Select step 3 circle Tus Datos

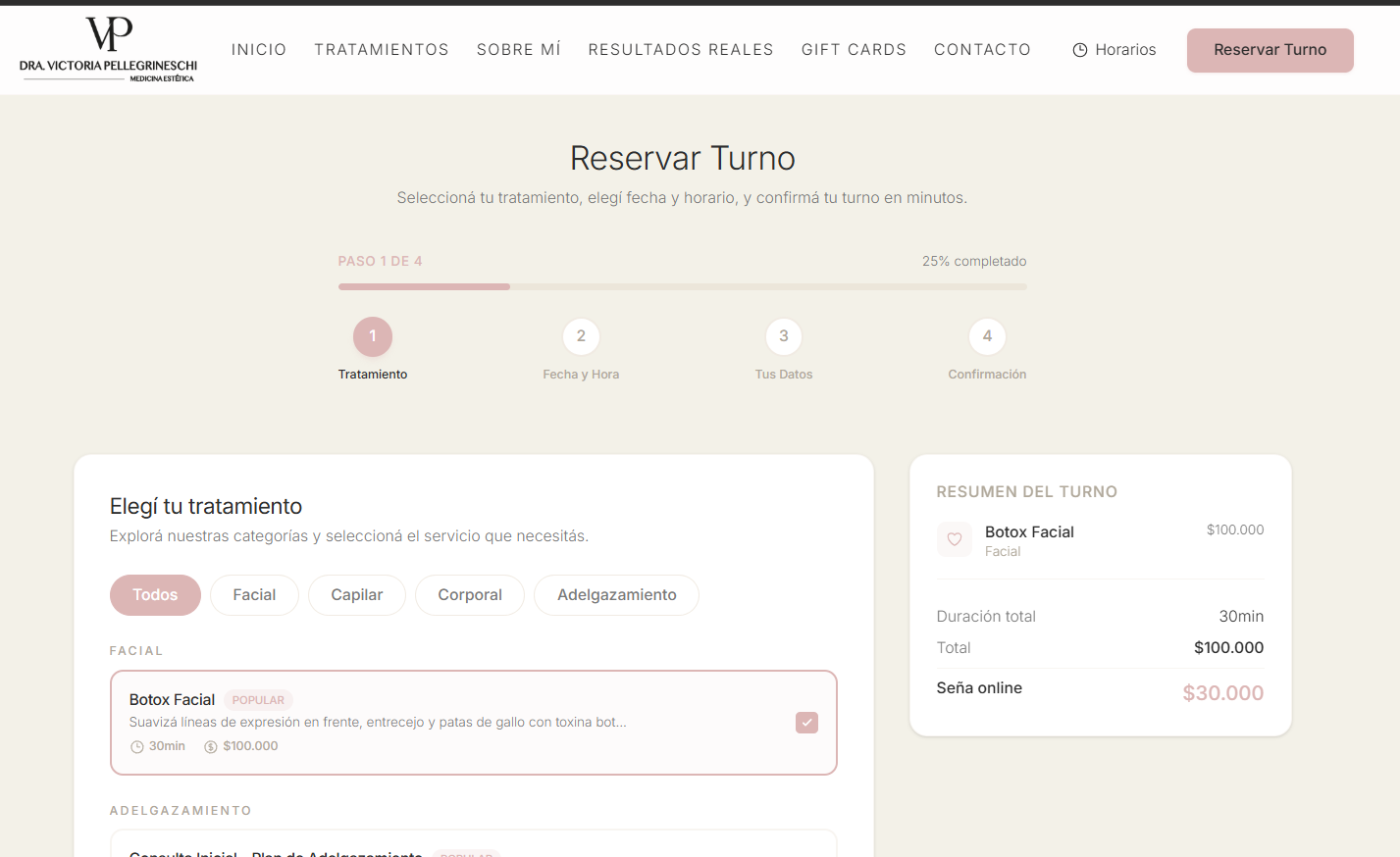pyautogui.click(x=783, y=336)
